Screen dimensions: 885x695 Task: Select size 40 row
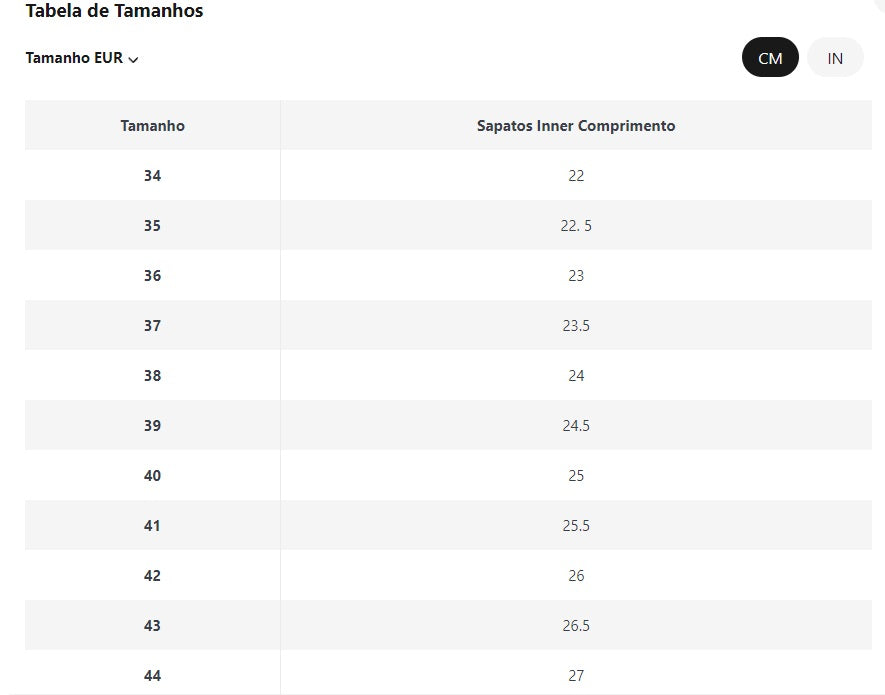[152, 476]
